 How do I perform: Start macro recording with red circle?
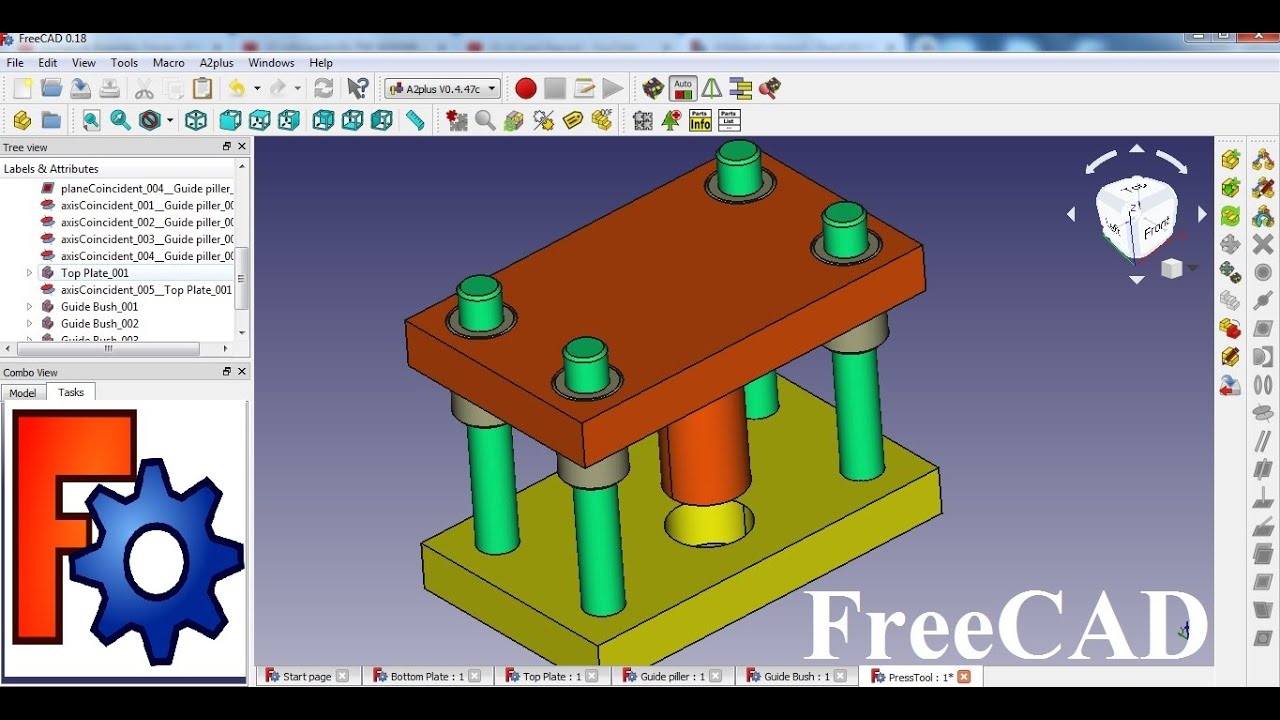526,89
